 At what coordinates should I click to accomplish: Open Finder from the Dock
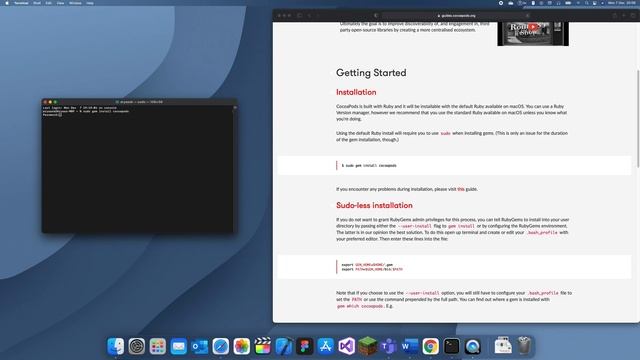pyautogui.click(x=116, y=347)
